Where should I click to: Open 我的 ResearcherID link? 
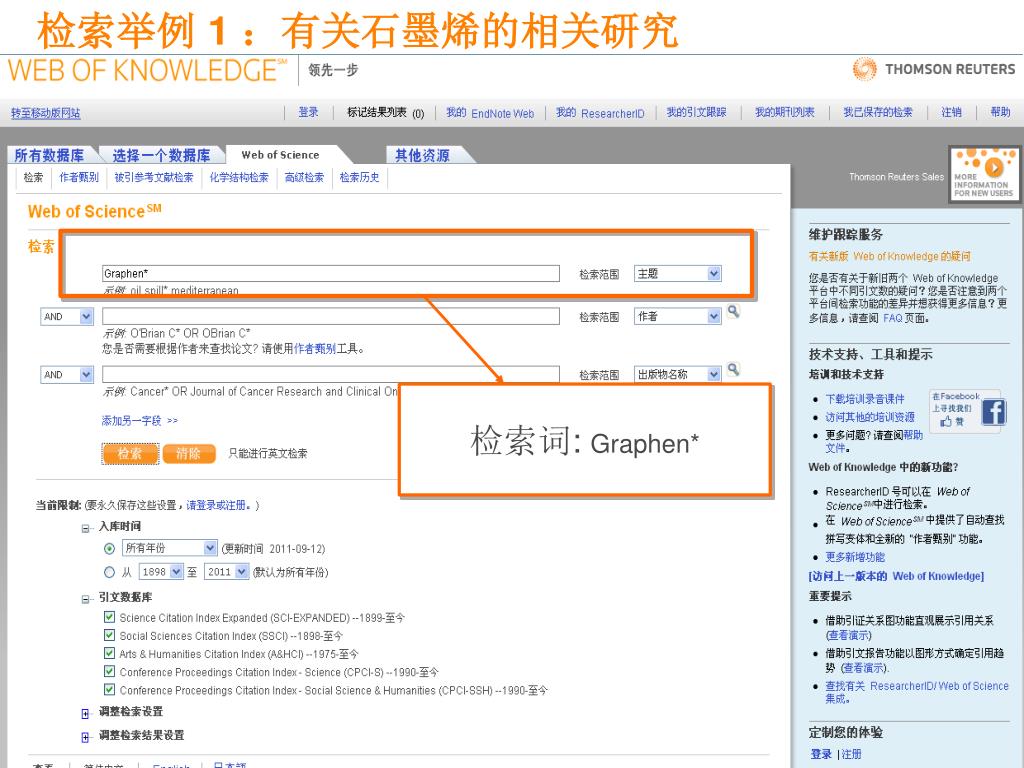[600, 113]
